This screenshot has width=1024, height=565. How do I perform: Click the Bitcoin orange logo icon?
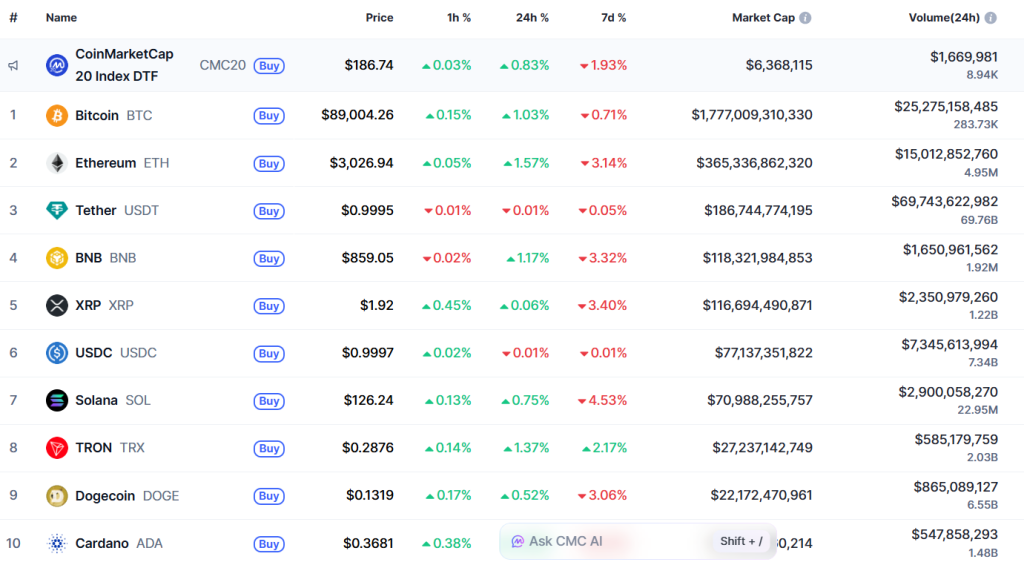[57, 116]
